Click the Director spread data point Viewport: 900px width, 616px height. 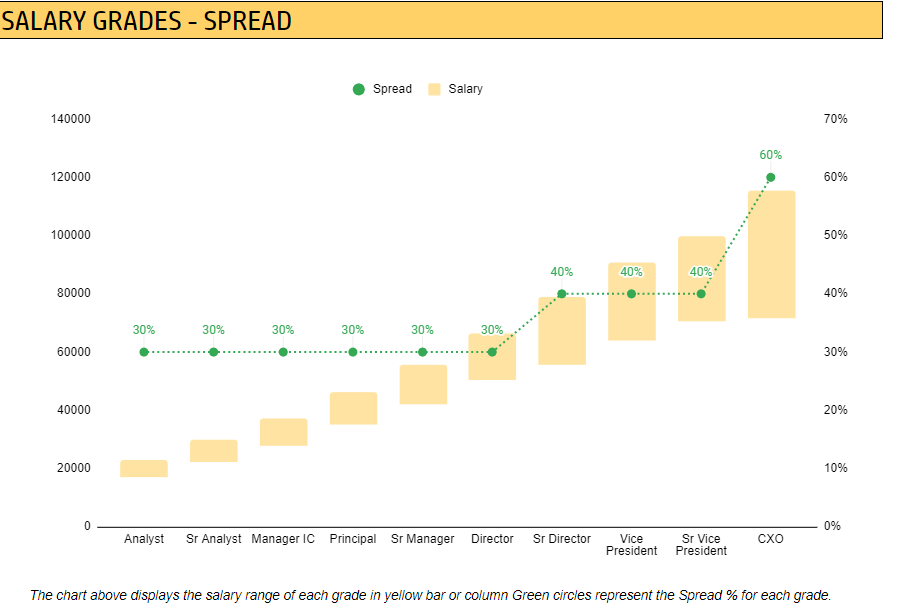click(492, 352)
